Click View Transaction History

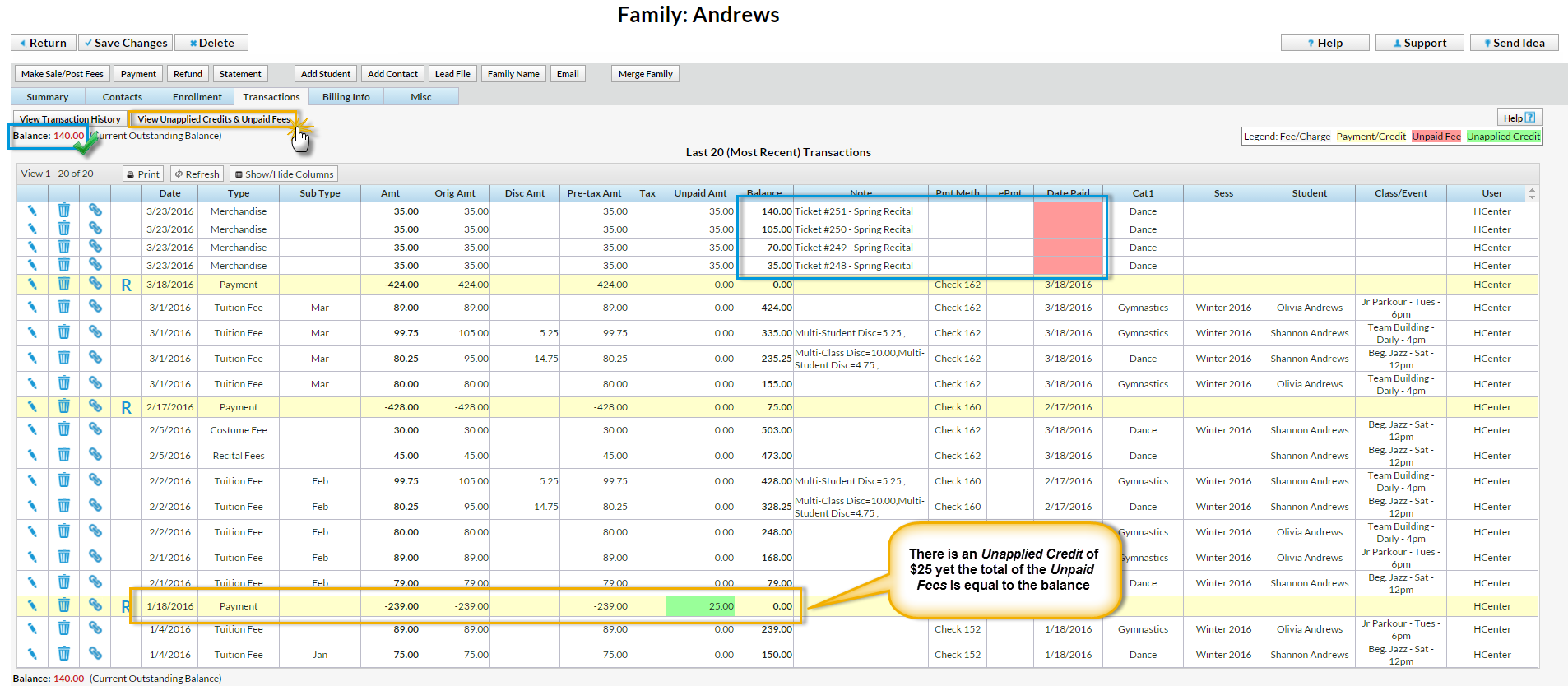[70, 119]
